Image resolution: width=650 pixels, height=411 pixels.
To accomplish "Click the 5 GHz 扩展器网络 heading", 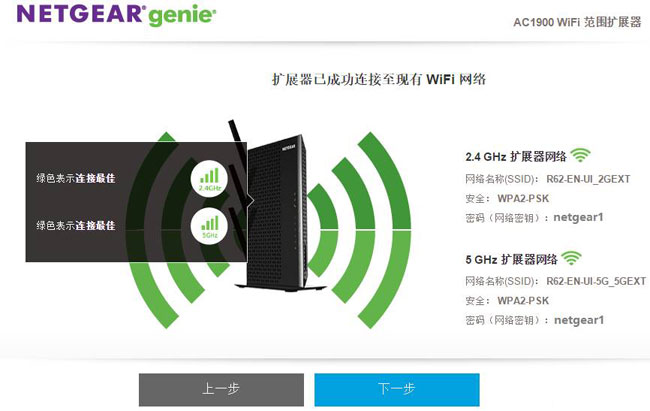I will tap(511, 260).
